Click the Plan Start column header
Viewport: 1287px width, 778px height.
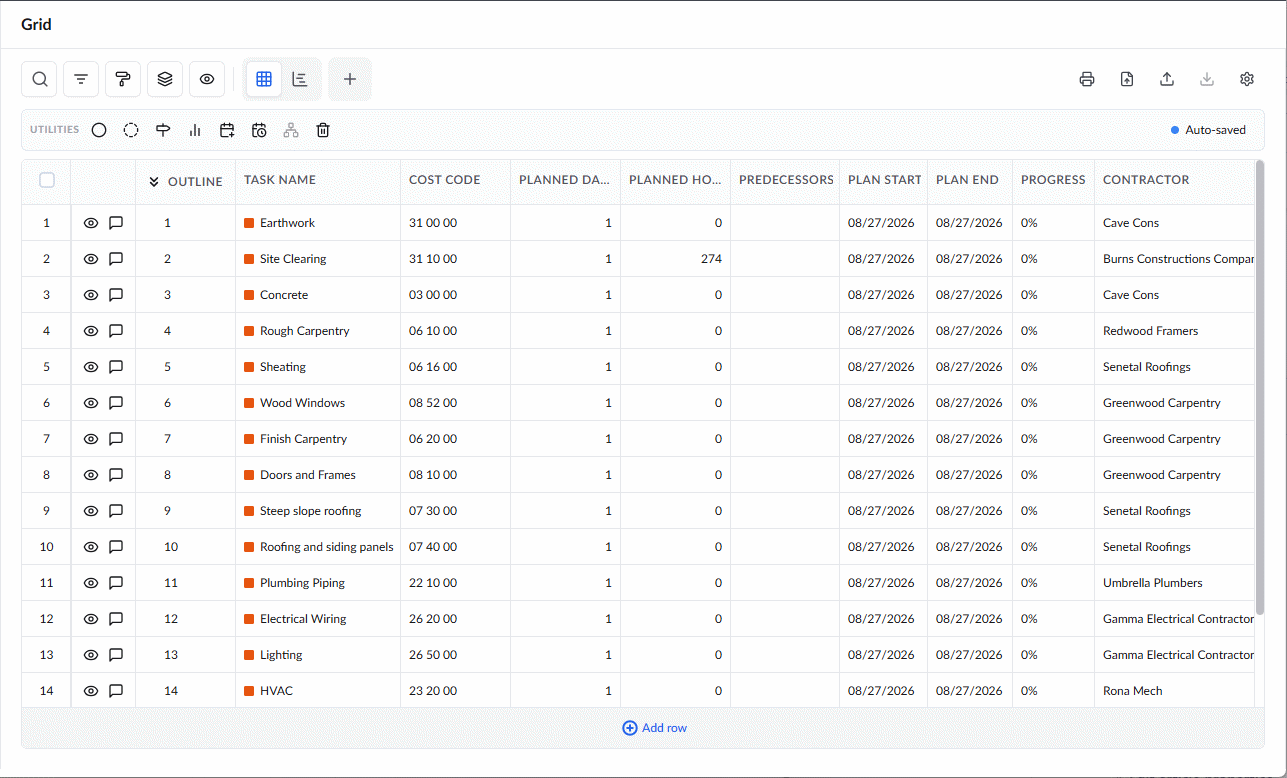[x=884, y=180]
